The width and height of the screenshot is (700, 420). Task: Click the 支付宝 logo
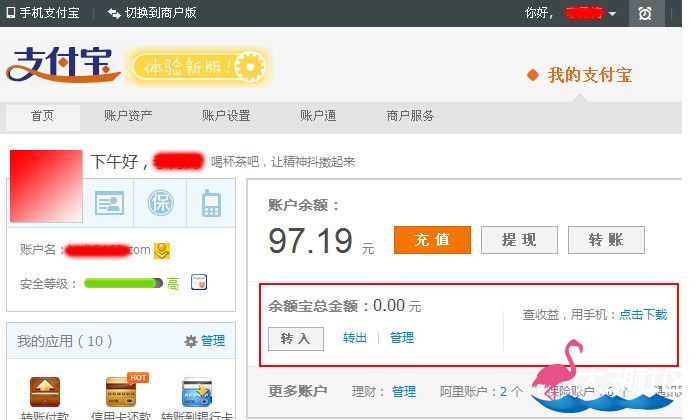click(x=62, y=65)
